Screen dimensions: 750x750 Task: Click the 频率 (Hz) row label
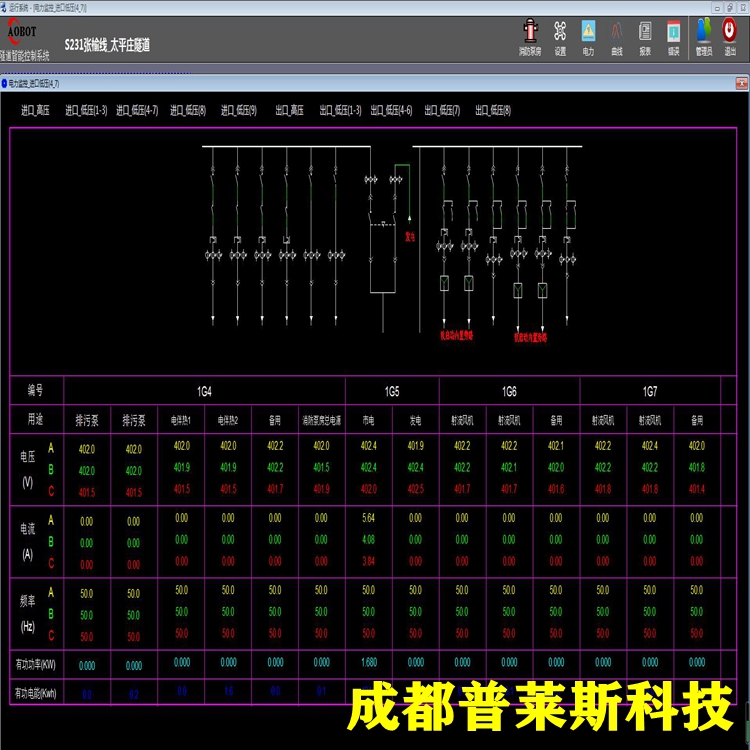[x=28, y=614]
